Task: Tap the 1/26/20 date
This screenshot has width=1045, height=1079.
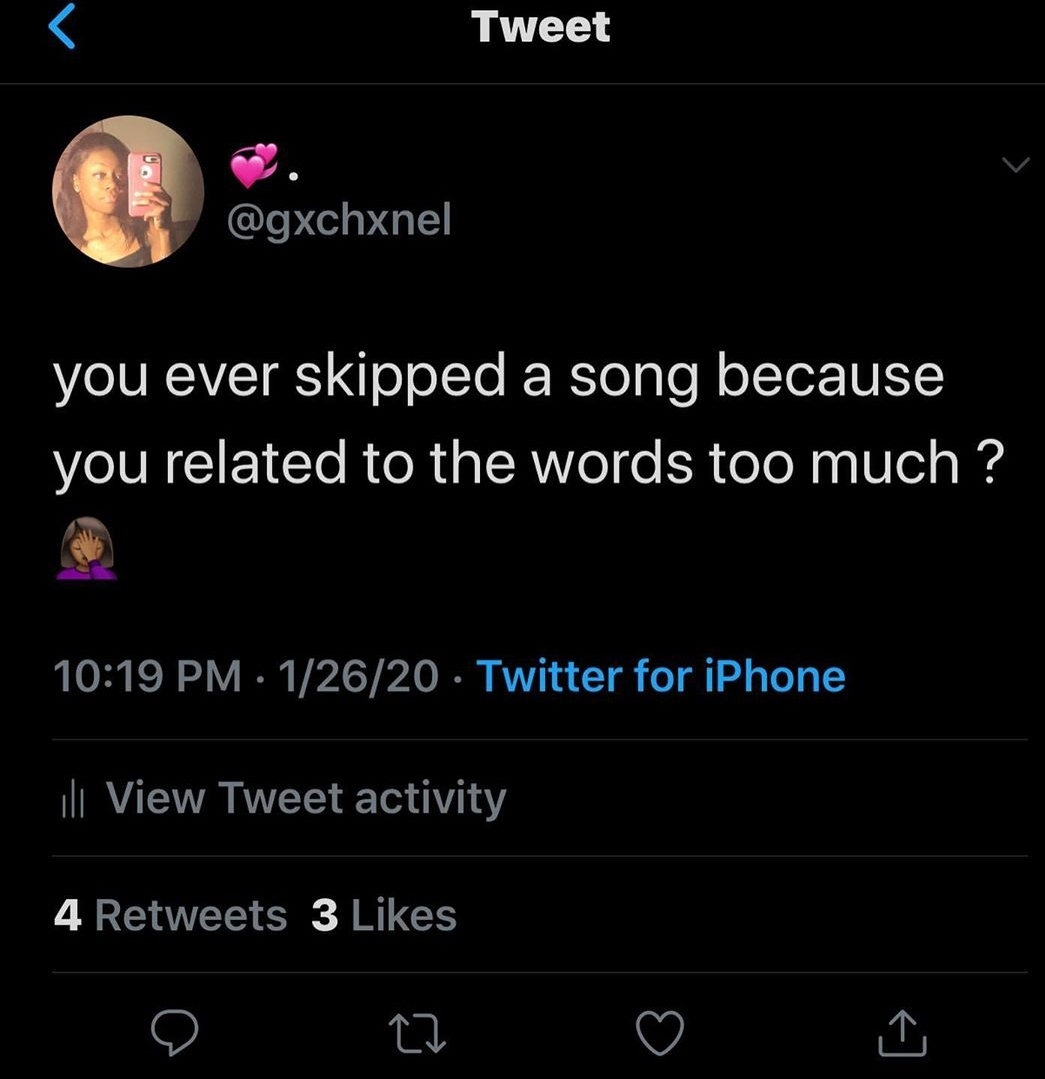Action: pos(359,677)
